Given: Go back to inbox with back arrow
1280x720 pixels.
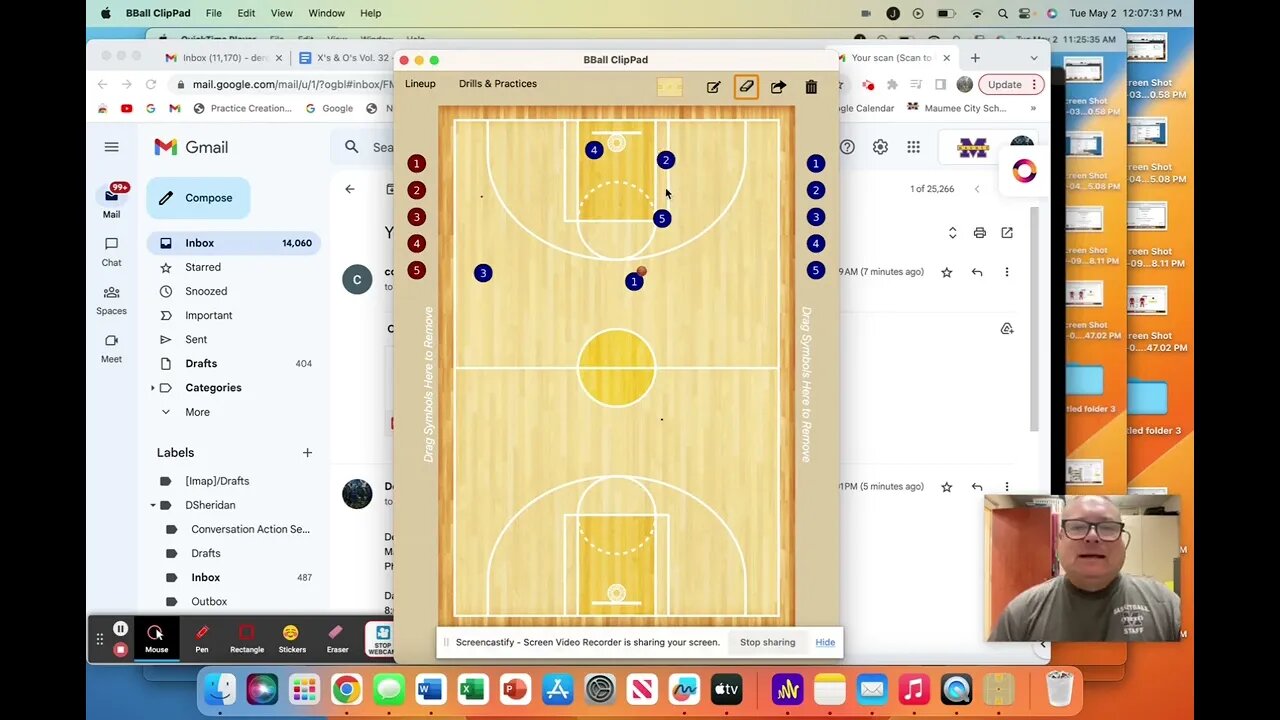Looking at the screenshot, I should [350, 189].
